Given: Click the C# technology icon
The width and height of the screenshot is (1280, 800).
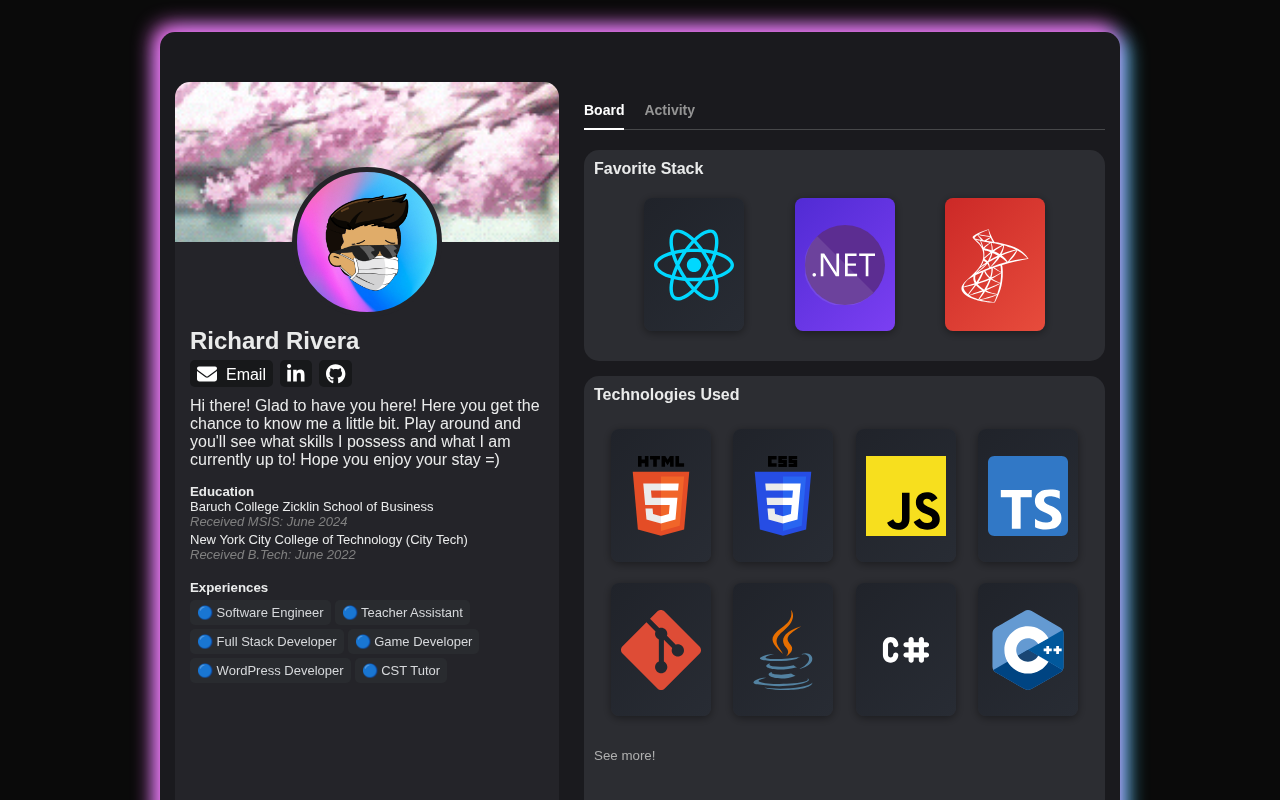Looking at the screenshot, I should pos(906,650).
